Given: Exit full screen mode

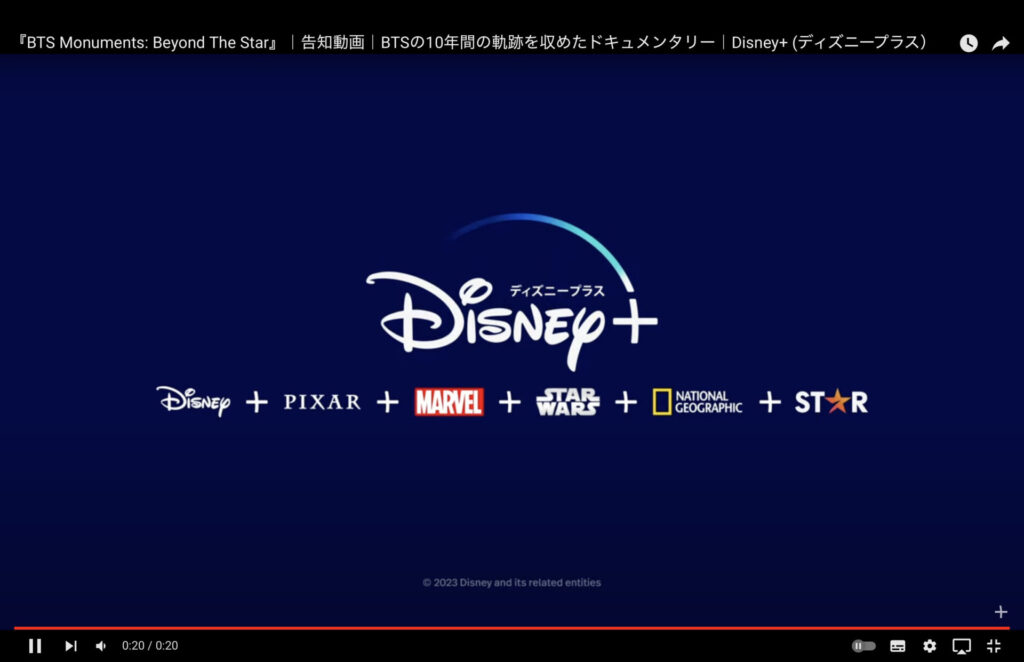Looking at the screenshot, I should pos(994,646).
